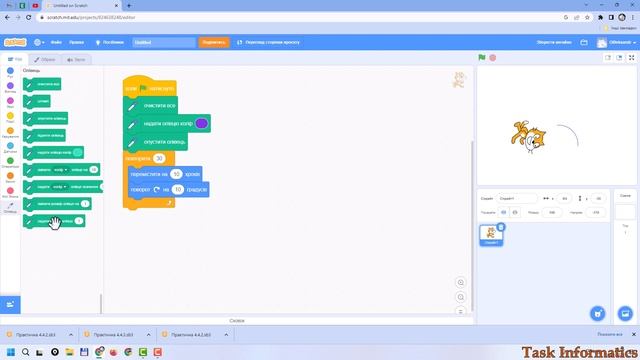Click the stage backdrop thumbnail
This screenshot has width=640, height=360.
click(625, 212)
